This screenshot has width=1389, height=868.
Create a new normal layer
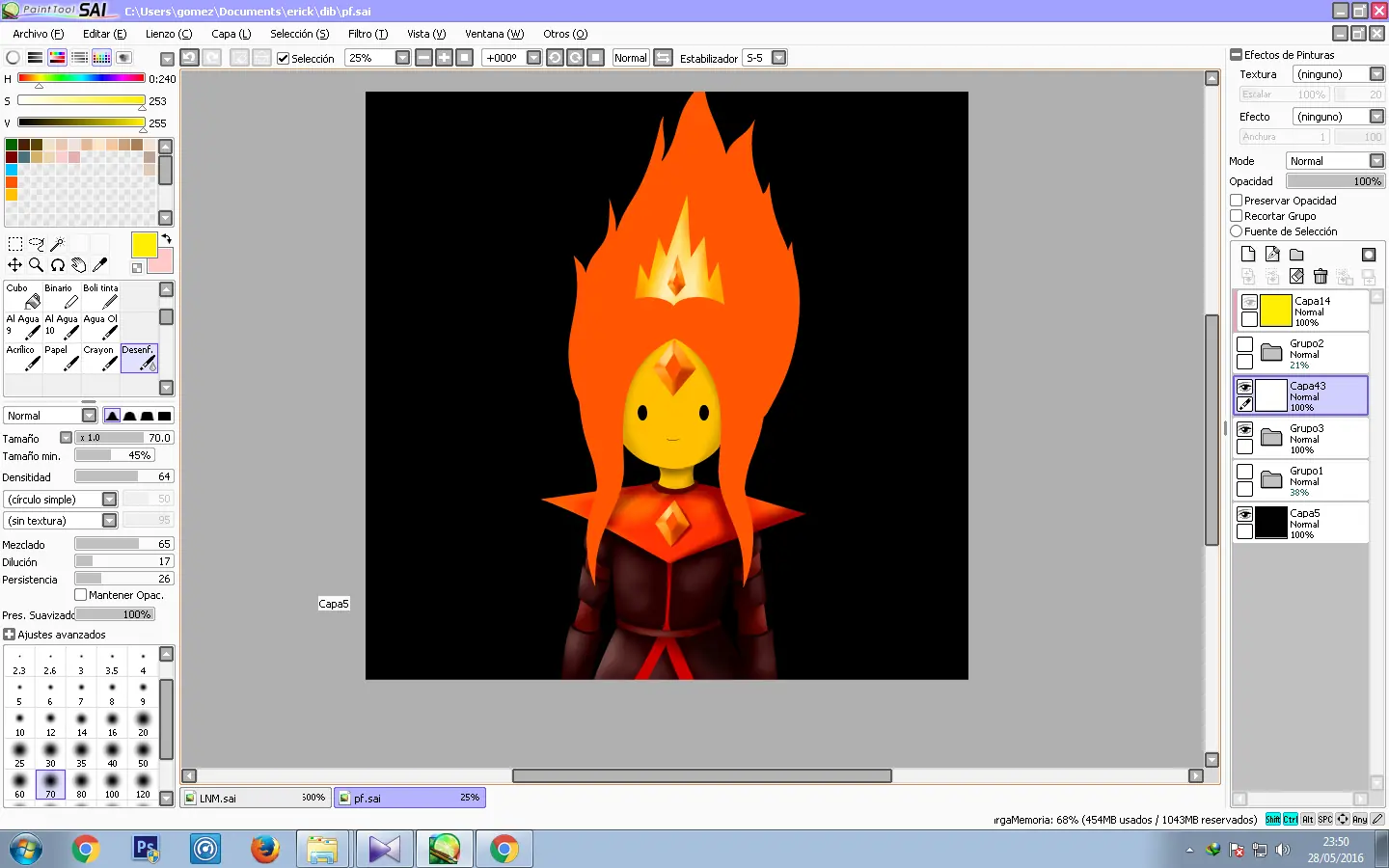point(1248,255)
